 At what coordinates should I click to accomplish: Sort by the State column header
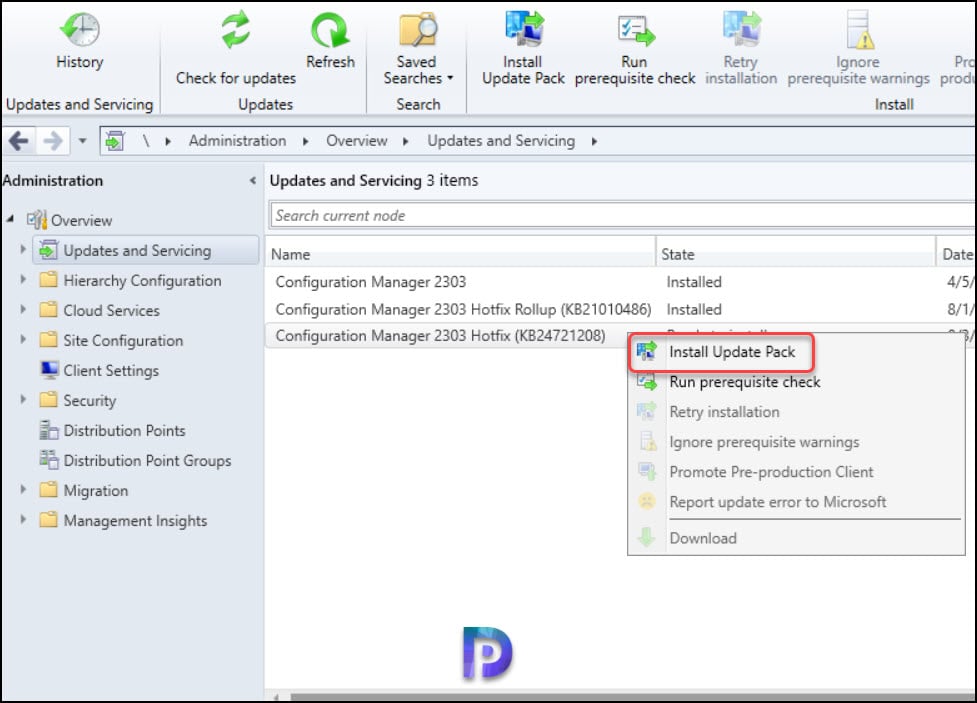796,254
